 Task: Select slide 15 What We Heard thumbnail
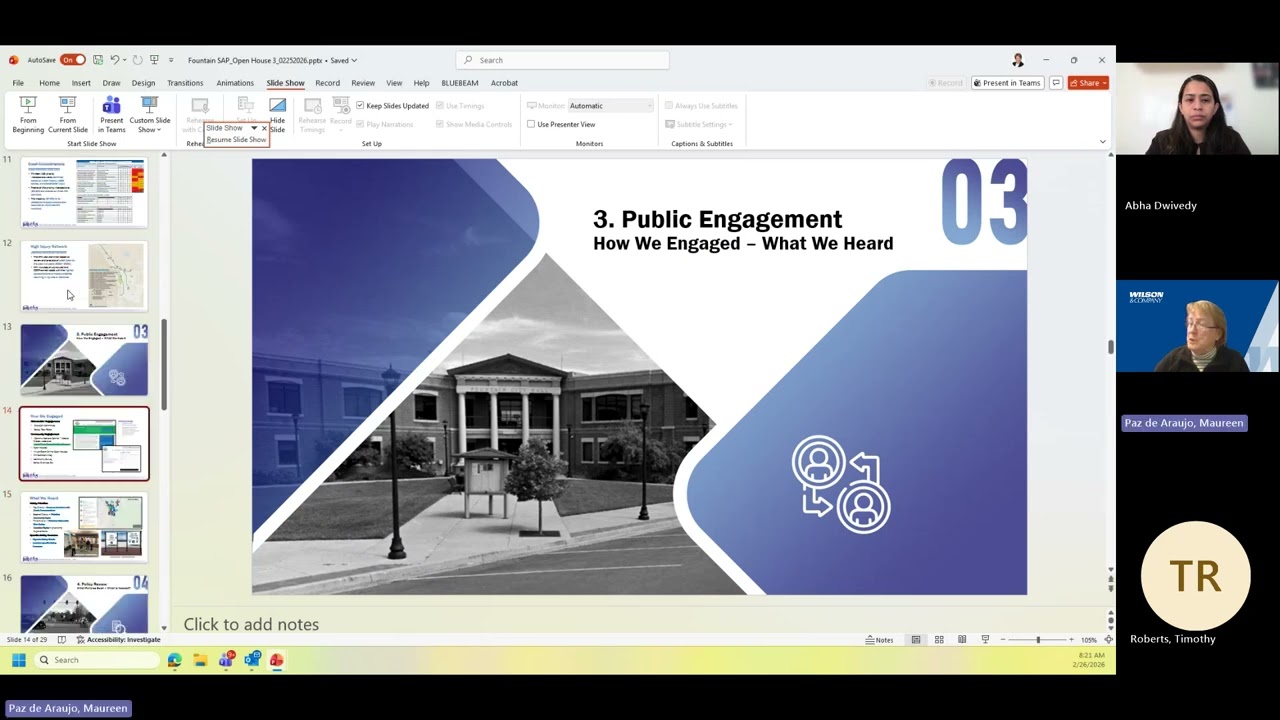tap(84, 527)
